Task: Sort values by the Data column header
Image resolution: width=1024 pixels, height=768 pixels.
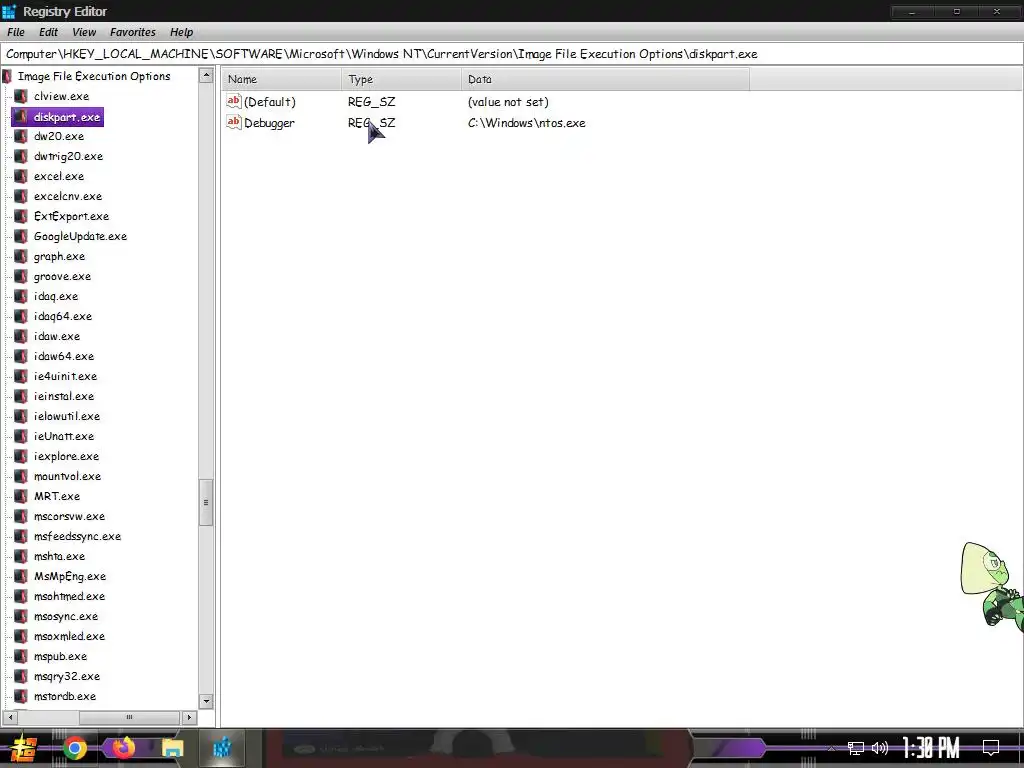Action: [605, 79]
